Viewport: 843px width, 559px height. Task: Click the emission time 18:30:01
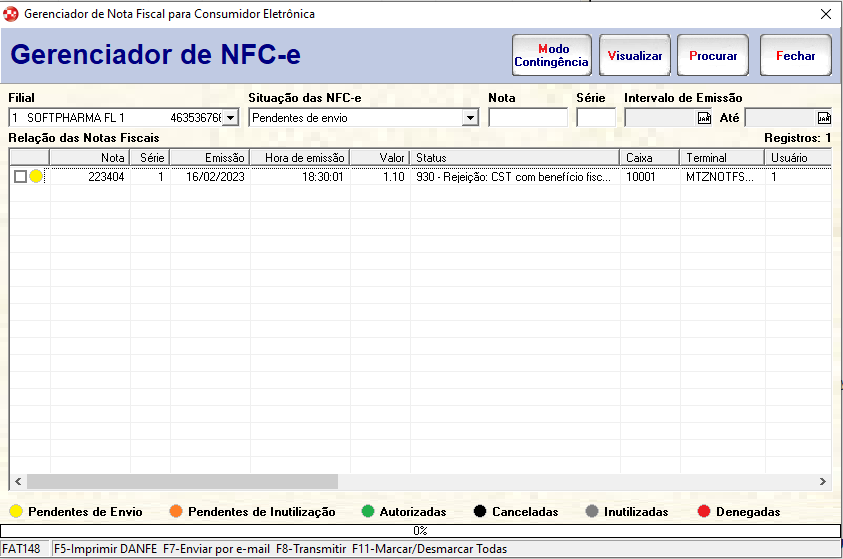pos(323,177)
